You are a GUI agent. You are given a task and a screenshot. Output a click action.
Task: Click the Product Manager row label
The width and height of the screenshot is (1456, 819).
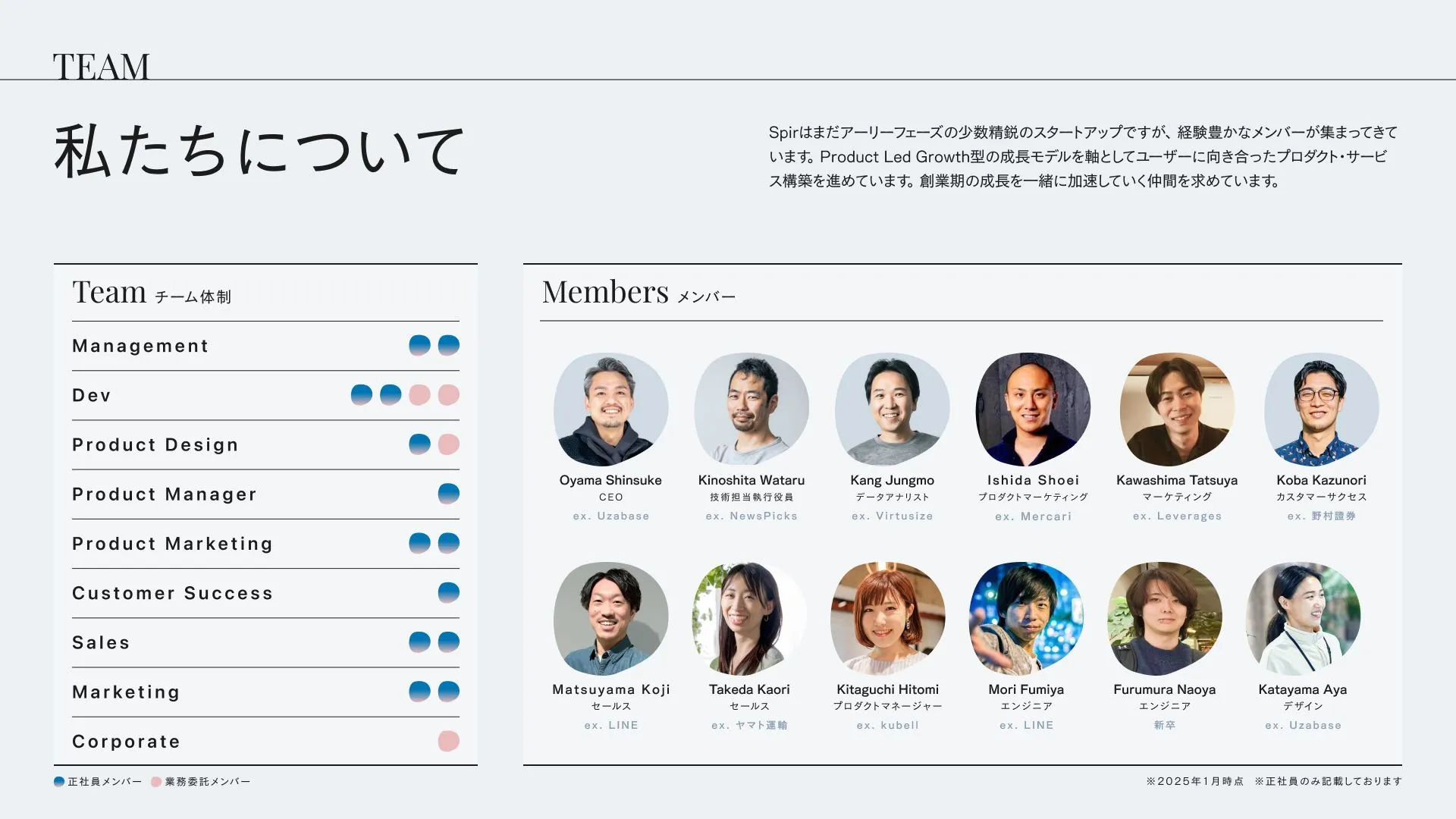(165, 494)
